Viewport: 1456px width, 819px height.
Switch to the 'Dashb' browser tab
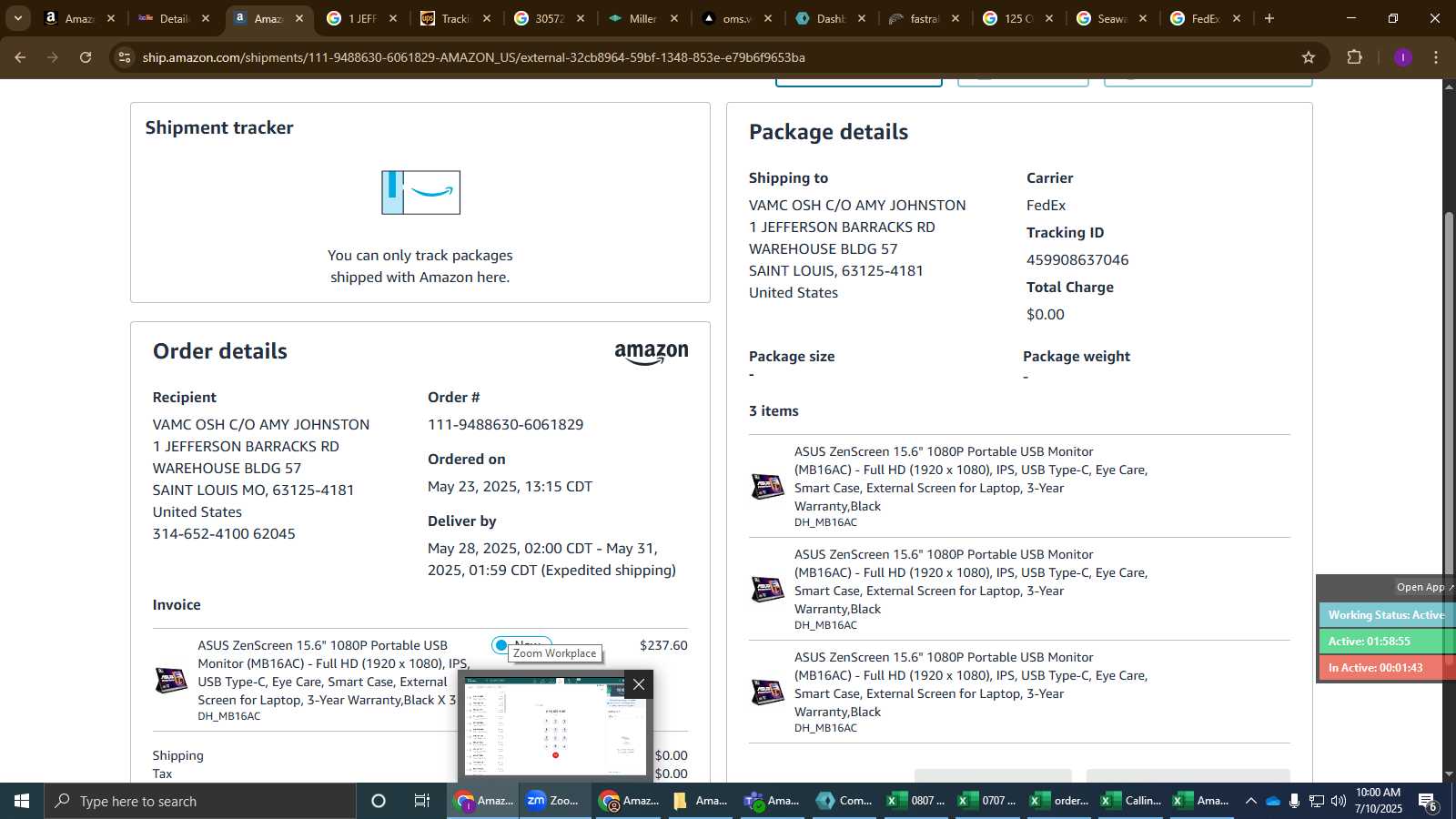(830, 18)
